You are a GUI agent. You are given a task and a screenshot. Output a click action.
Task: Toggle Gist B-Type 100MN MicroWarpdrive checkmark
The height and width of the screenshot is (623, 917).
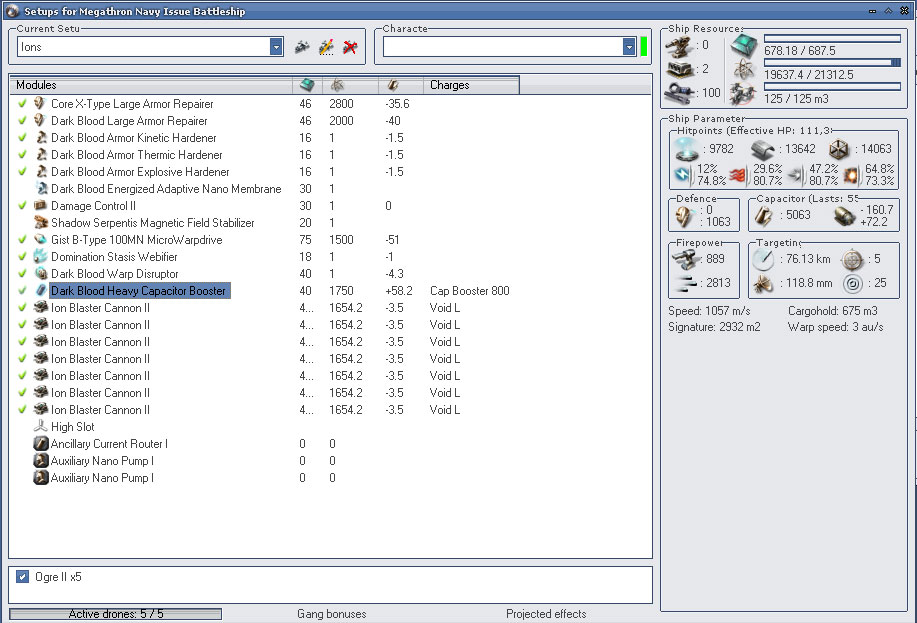[22, 239]
